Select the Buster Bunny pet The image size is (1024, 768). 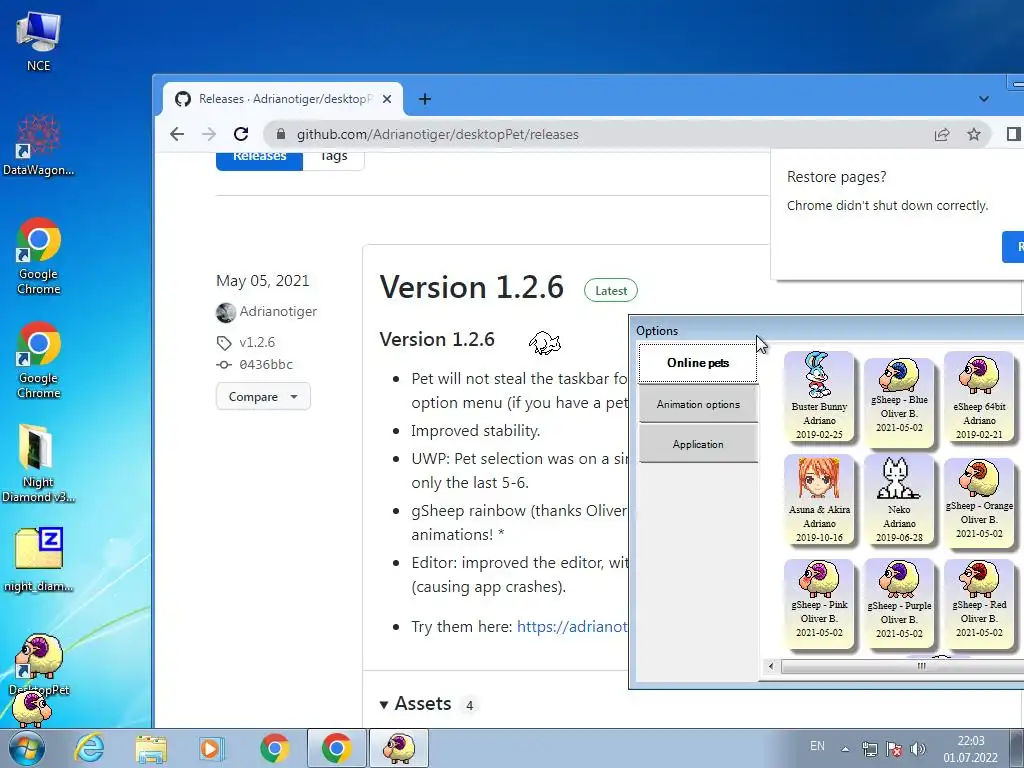click(x=819, y=397)
